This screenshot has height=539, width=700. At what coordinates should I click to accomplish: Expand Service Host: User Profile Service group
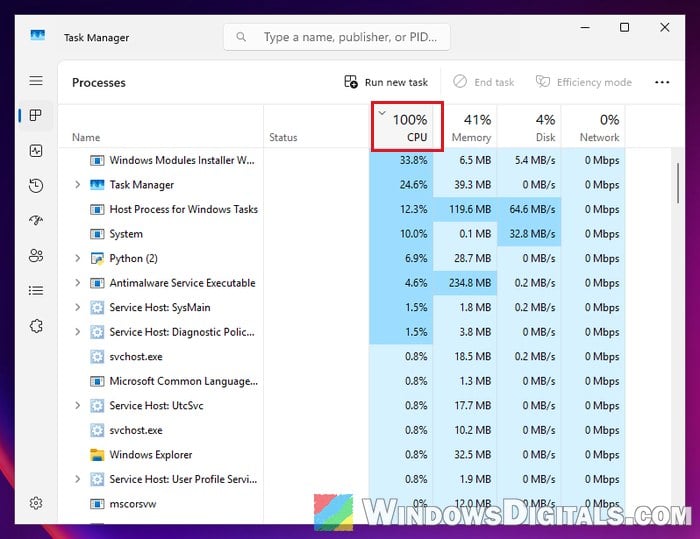pyautogui.click(x=78, y=479)
